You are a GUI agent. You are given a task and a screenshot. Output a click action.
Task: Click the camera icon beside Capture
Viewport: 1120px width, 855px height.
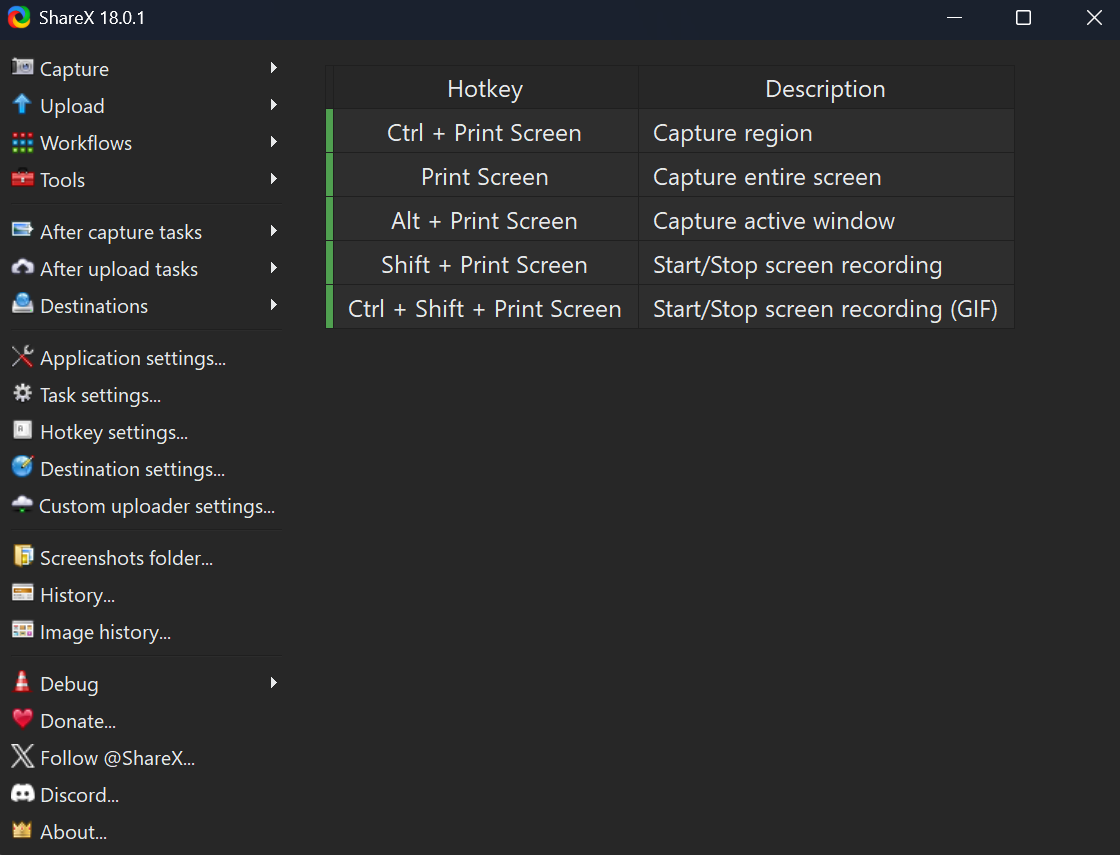[x=22, y=68]
